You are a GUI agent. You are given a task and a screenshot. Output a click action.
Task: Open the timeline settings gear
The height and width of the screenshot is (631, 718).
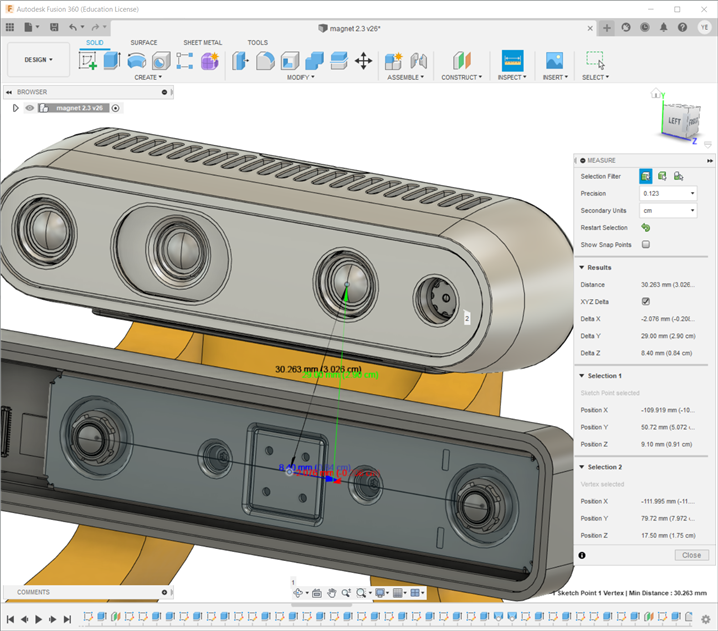[x=706, y=619]
